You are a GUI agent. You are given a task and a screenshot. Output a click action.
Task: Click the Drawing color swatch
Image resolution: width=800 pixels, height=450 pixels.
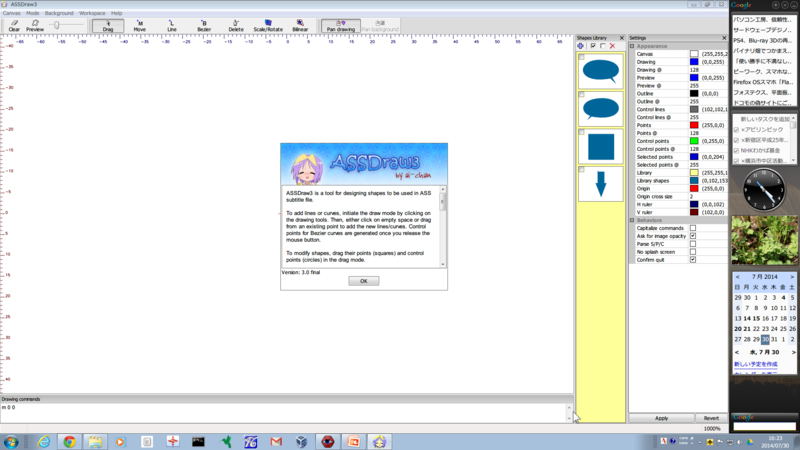[694, 62]
